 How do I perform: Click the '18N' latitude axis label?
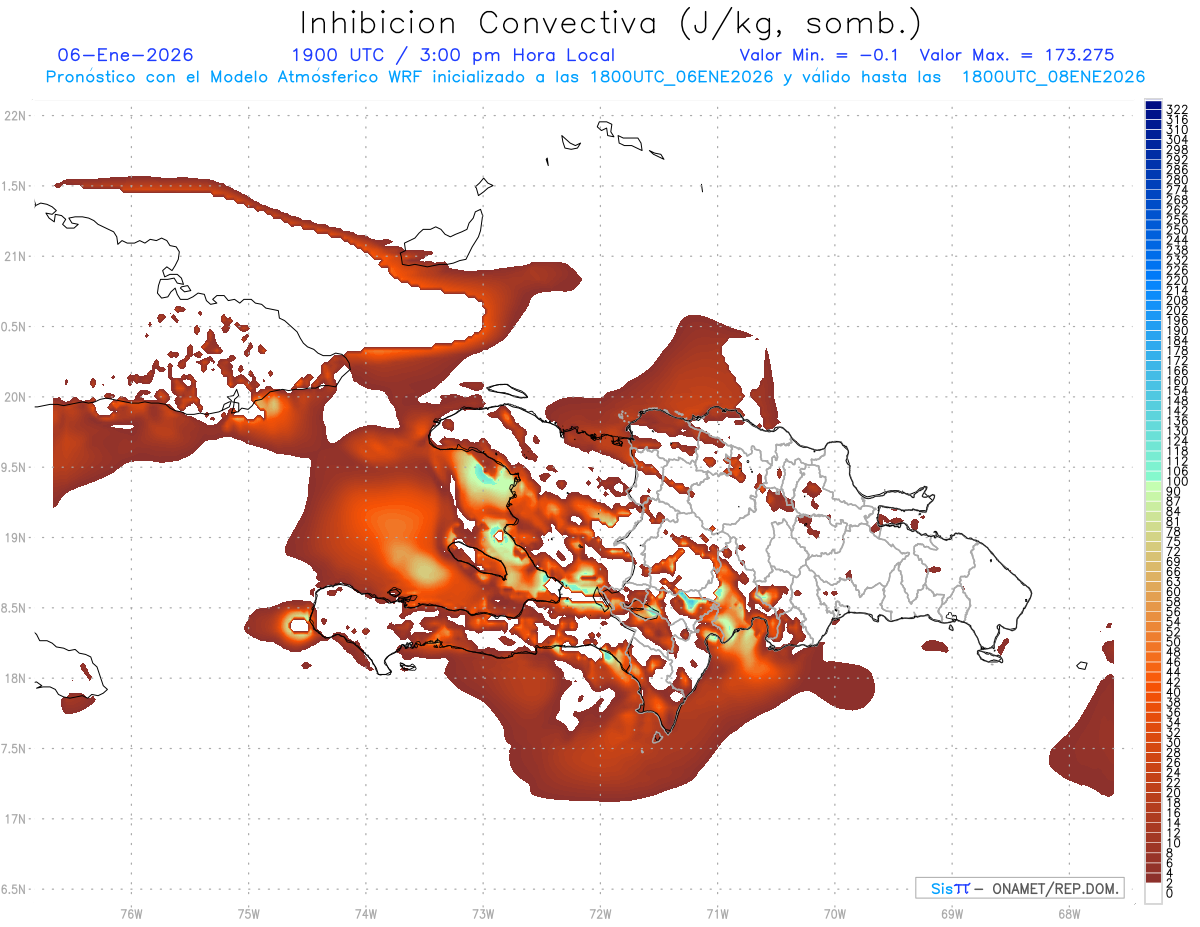15,678
